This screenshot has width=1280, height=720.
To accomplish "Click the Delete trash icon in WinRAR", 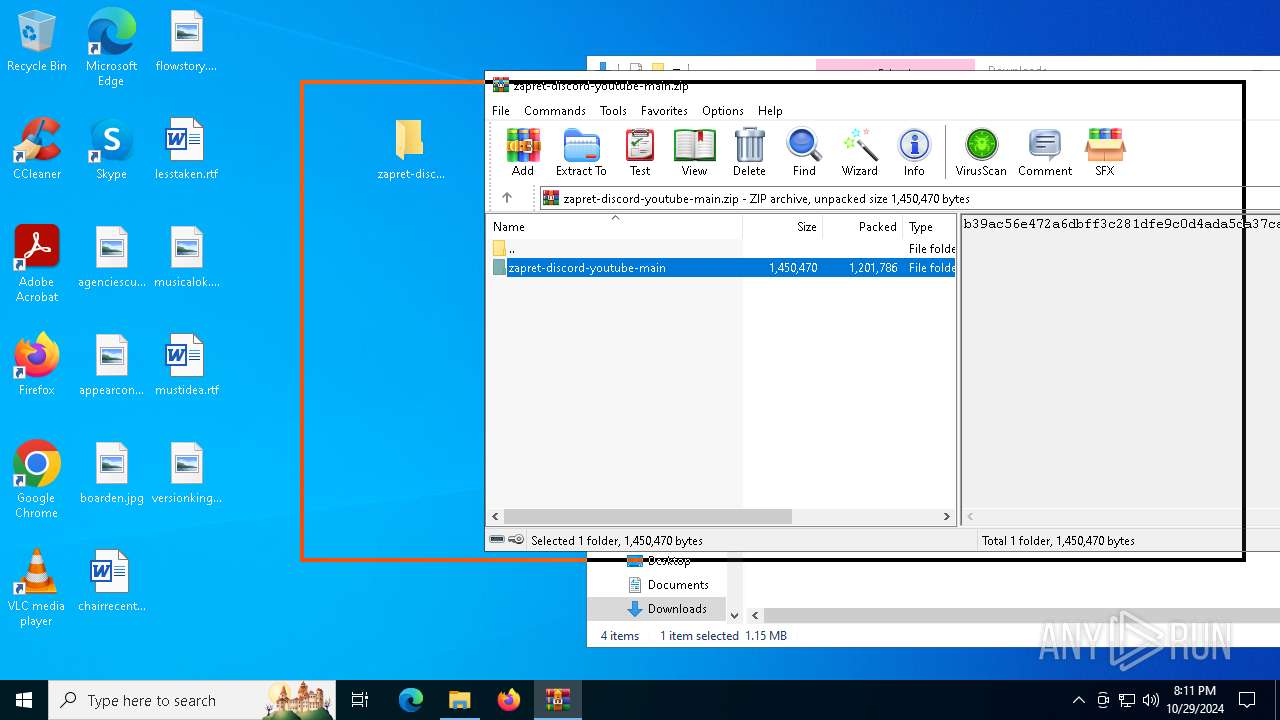I will 749,152.
